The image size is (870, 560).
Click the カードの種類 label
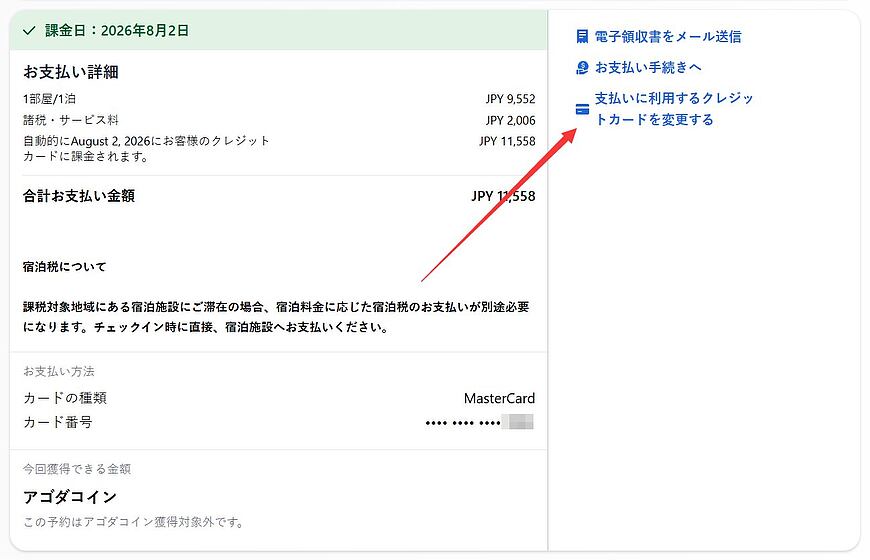[x=64, y=398]
